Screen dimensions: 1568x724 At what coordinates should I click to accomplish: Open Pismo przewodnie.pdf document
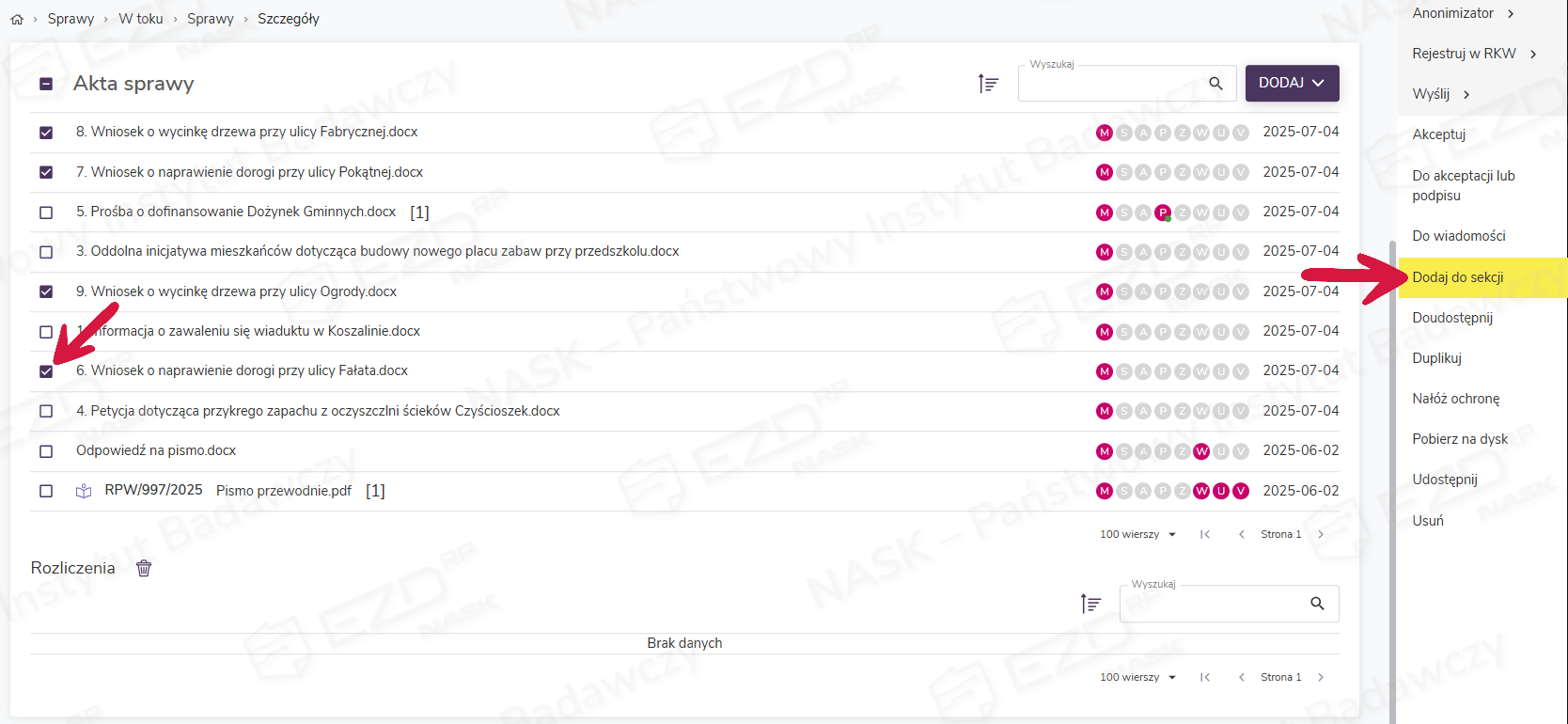(x=284, y=491)
